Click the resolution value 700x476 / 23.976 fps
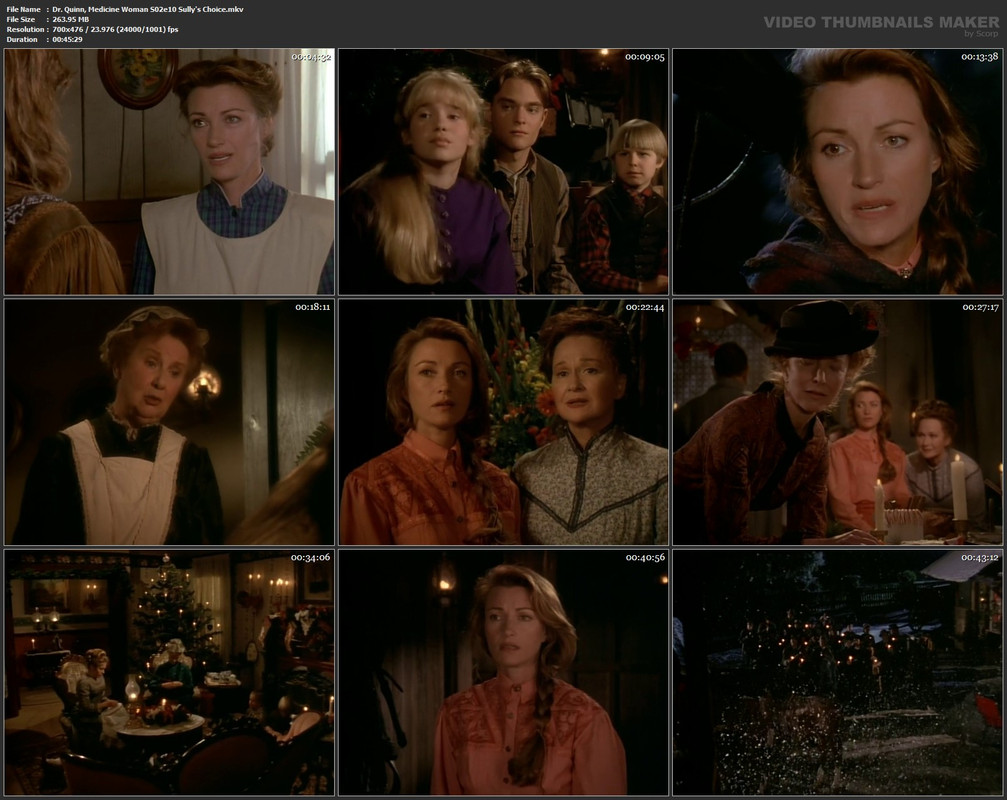This screenshot has height=800, width=1007. pyautogui.click(x=115, y=30)
